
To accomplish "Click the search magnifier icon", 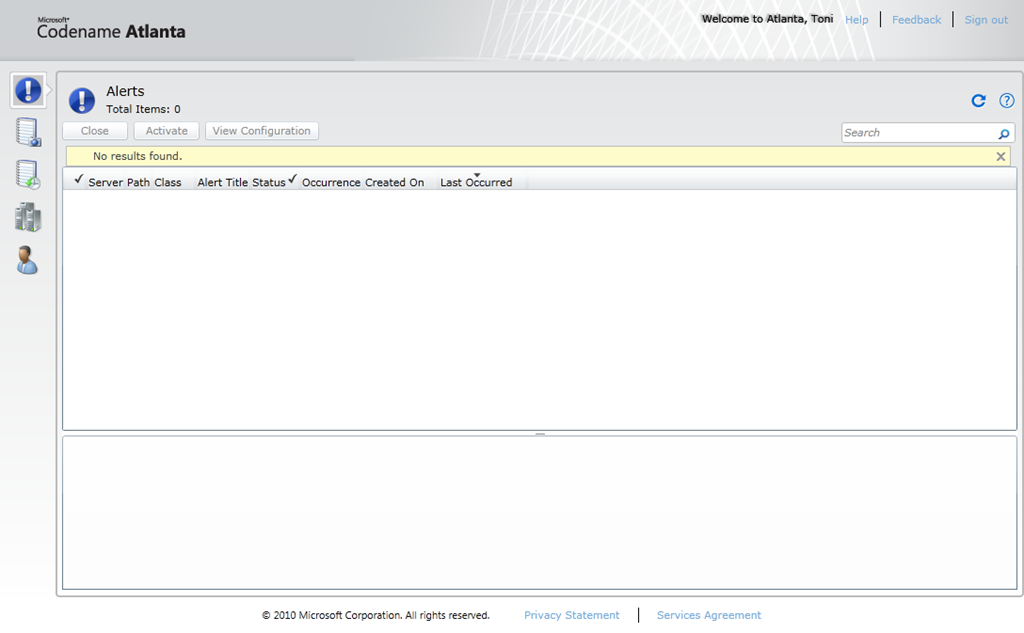I will [x=1004, y=133].
